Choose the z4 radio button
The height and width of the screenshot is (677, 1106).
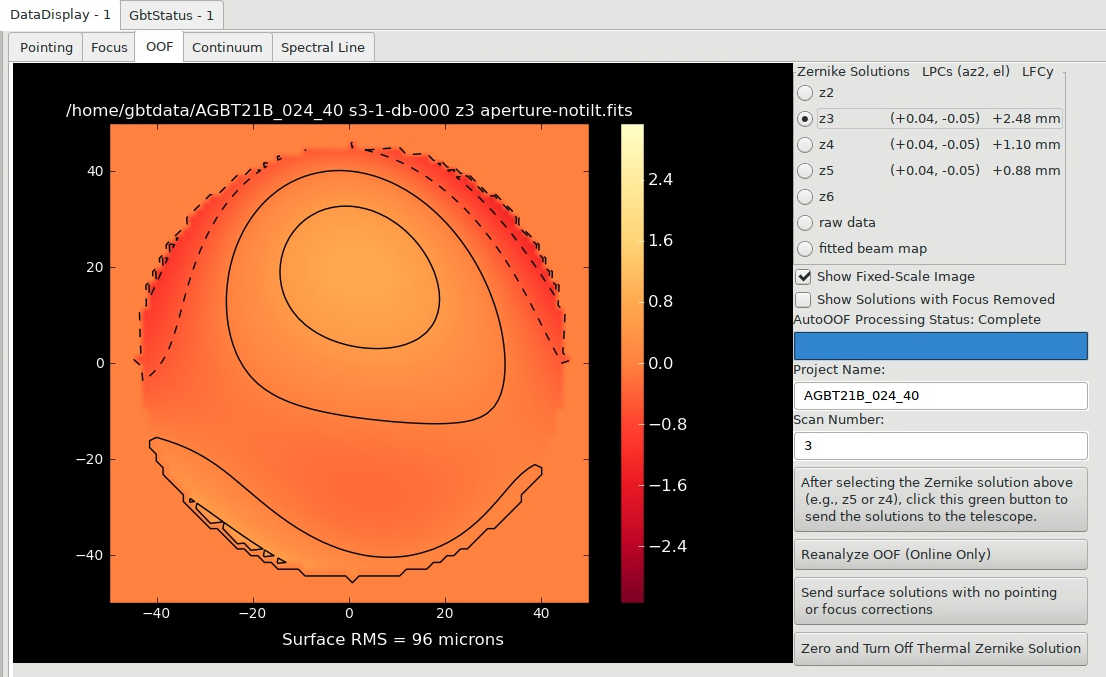pos(805,145)
